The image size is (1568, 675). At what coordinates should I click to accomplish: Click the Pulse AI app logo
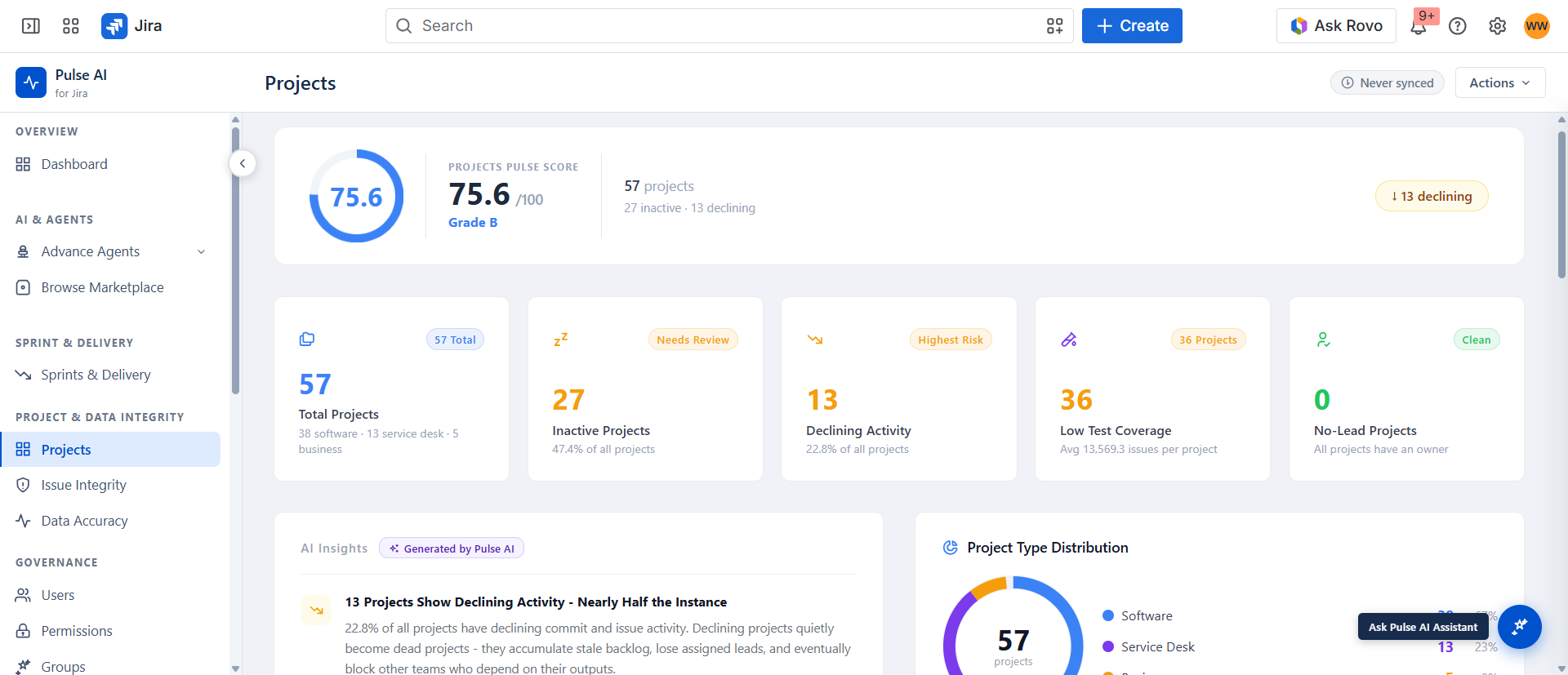click(31, 82)
